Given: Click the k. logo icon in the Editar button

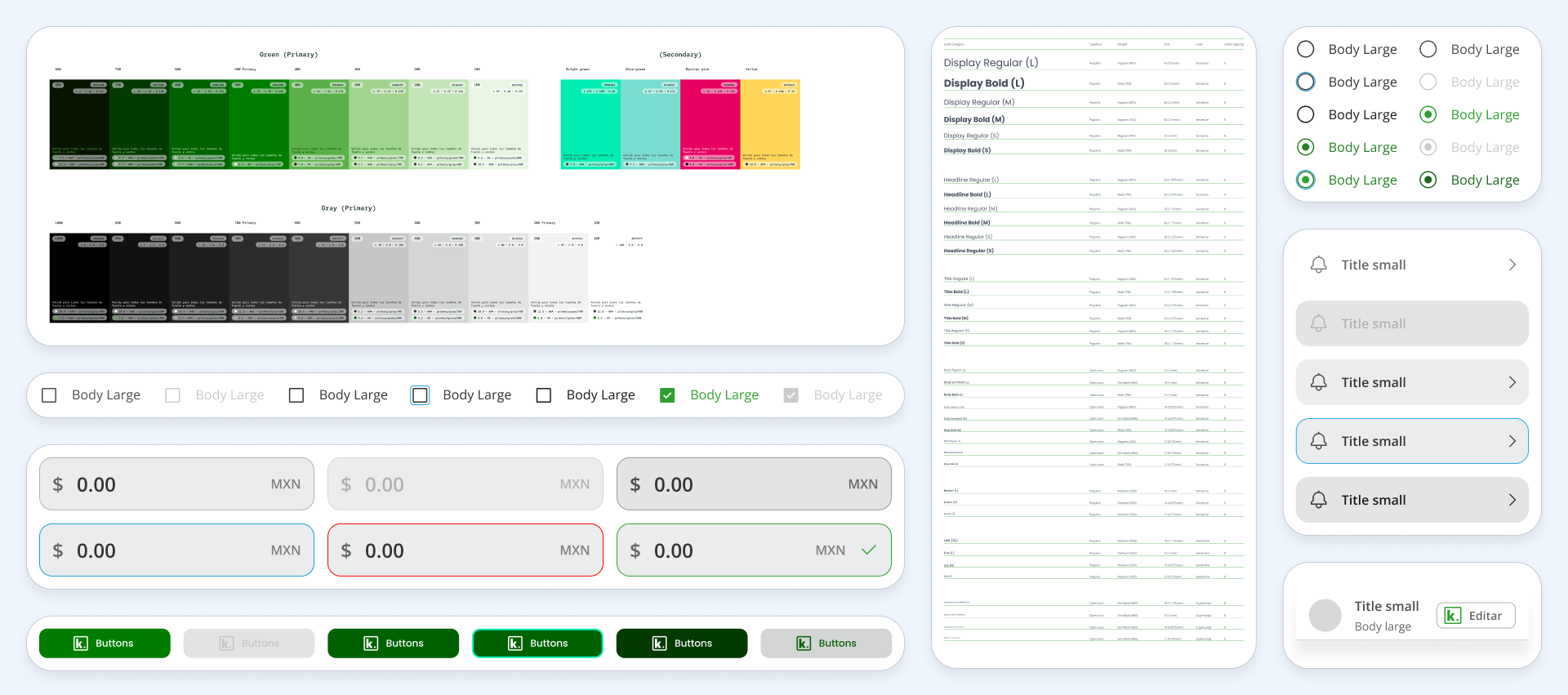Looking at the screenshot, I should pos(1452,616).
